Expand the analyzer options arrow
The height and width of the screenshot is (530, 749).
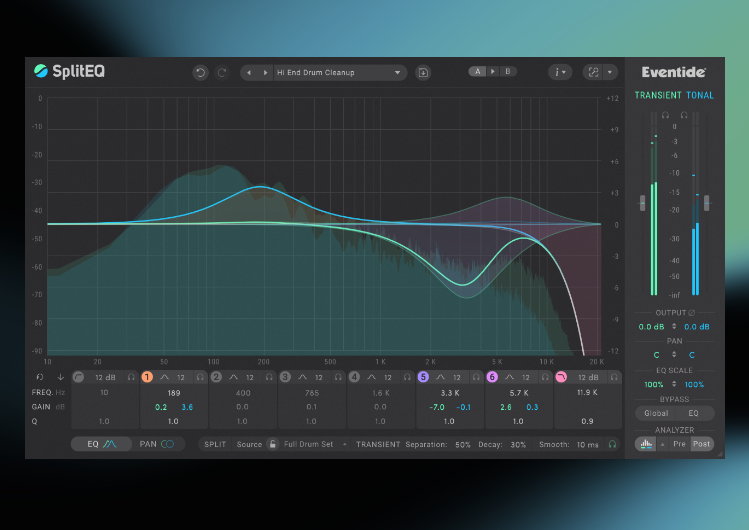[663, 445]
